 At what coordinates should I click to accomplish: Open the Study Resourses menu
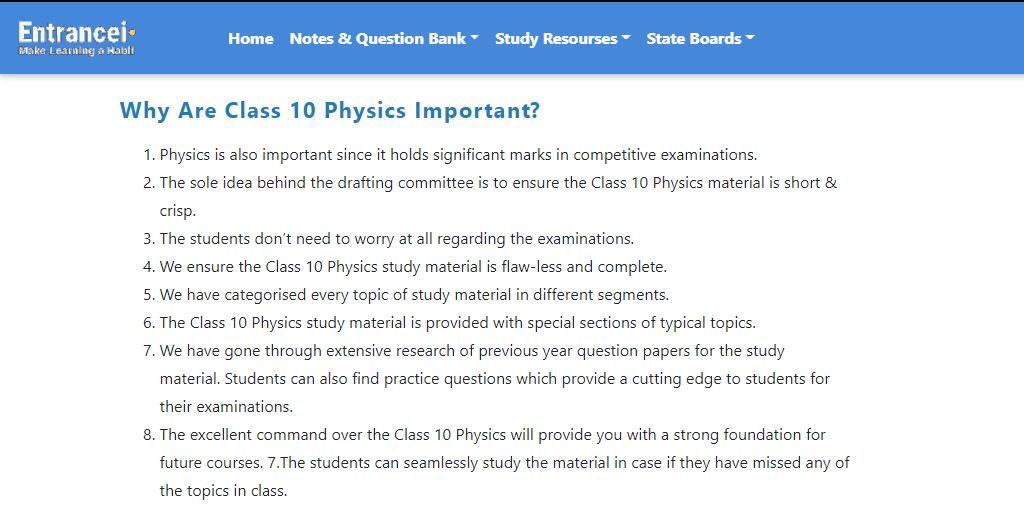point(562,39)
